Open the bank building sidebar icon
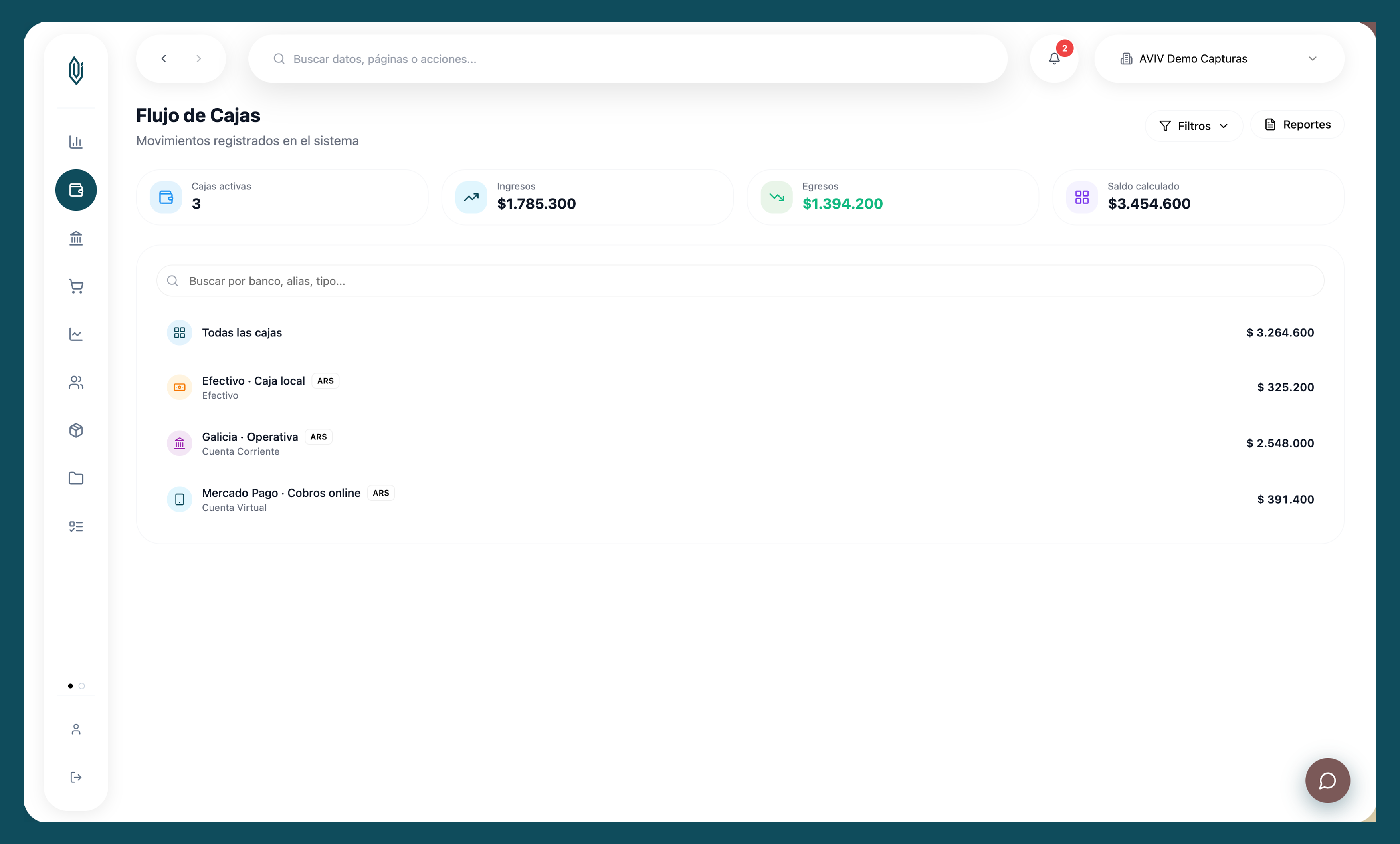Screen dimensions: 1400x844 [76, 238]
